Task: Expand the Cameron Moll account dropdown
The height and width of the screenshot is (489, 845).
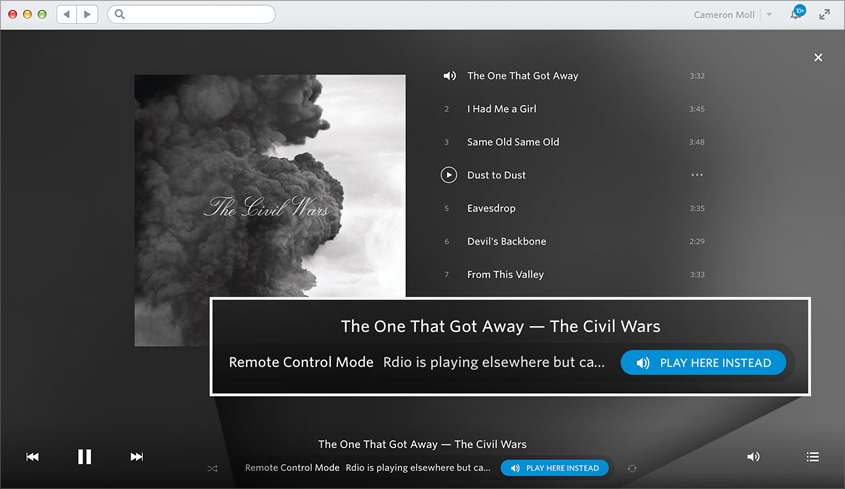Action: pyautogui.click(x=769, y=15)
